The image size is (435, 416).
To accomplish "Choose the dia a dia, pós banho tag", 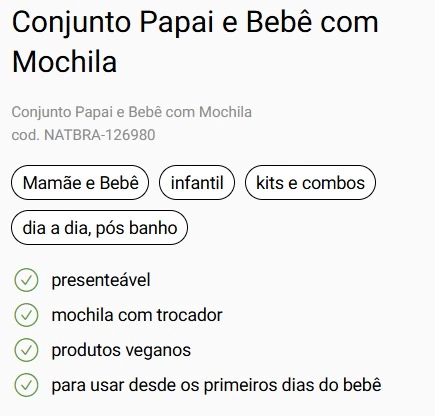I will 100,228.
